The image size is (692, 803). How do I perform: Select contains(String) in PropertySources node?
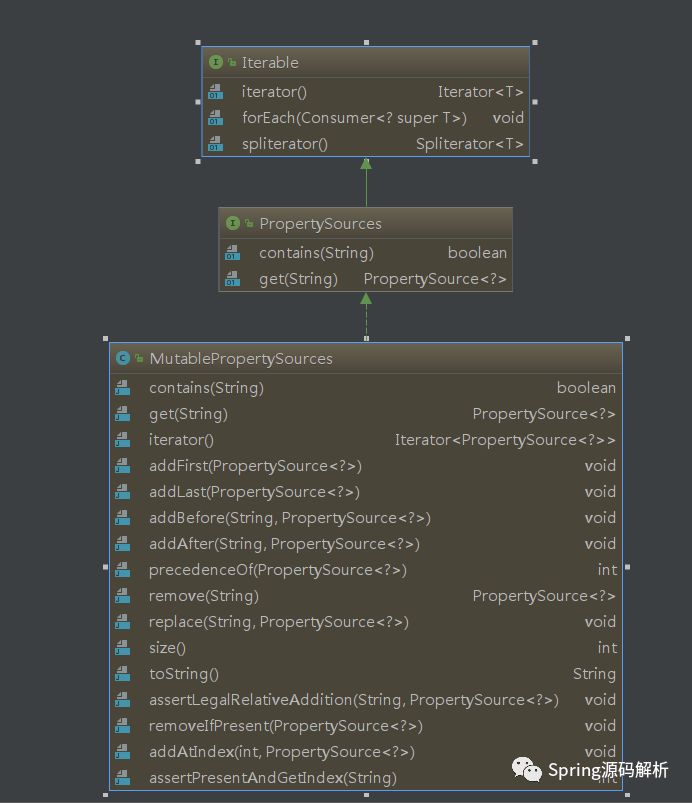(316, 253)
